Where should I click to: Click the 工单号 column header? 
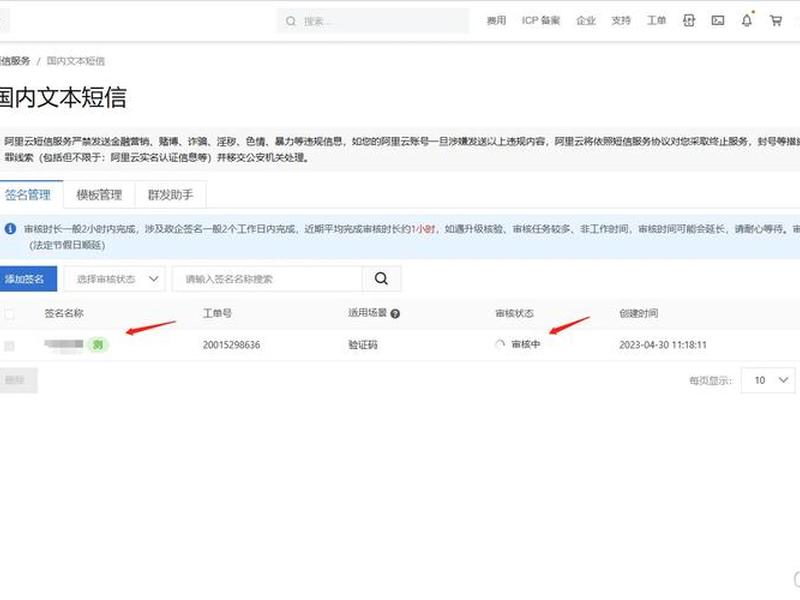[217, 313]
